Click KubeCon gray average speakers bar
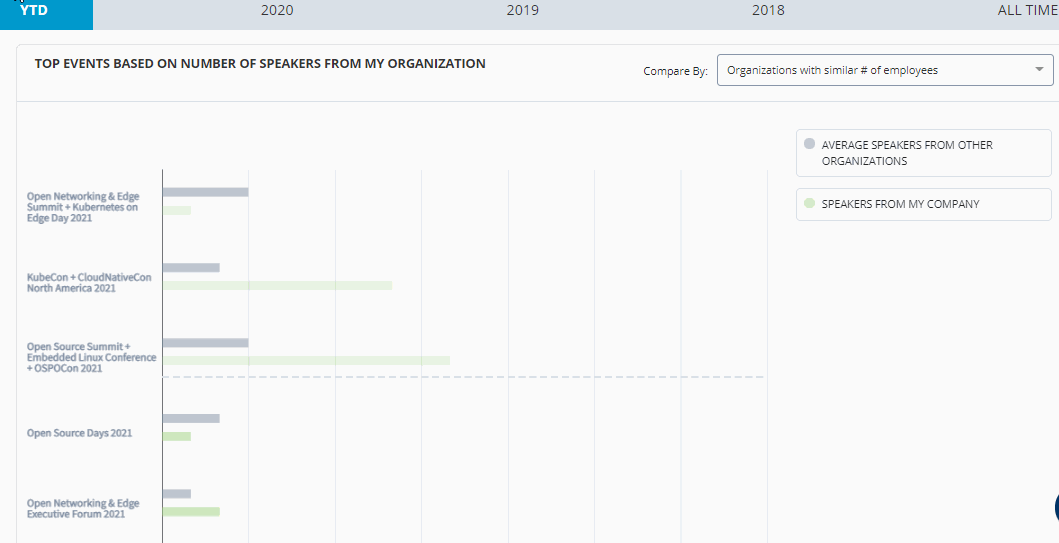Image resolution: width=1059 pixels, height=543 pixels. point(191,267)
